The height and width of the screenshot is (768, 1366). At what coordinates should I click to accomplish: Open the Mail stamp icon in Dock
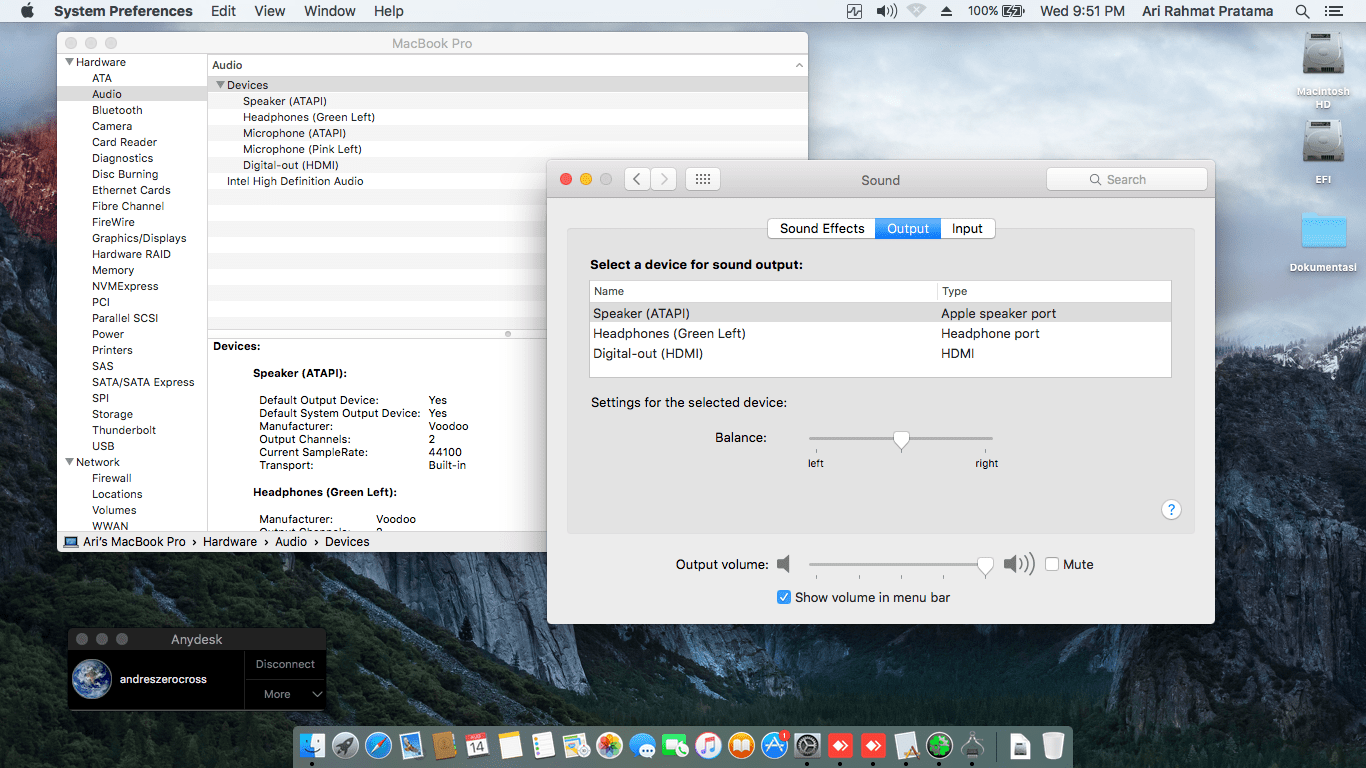(x=411, y=745)
